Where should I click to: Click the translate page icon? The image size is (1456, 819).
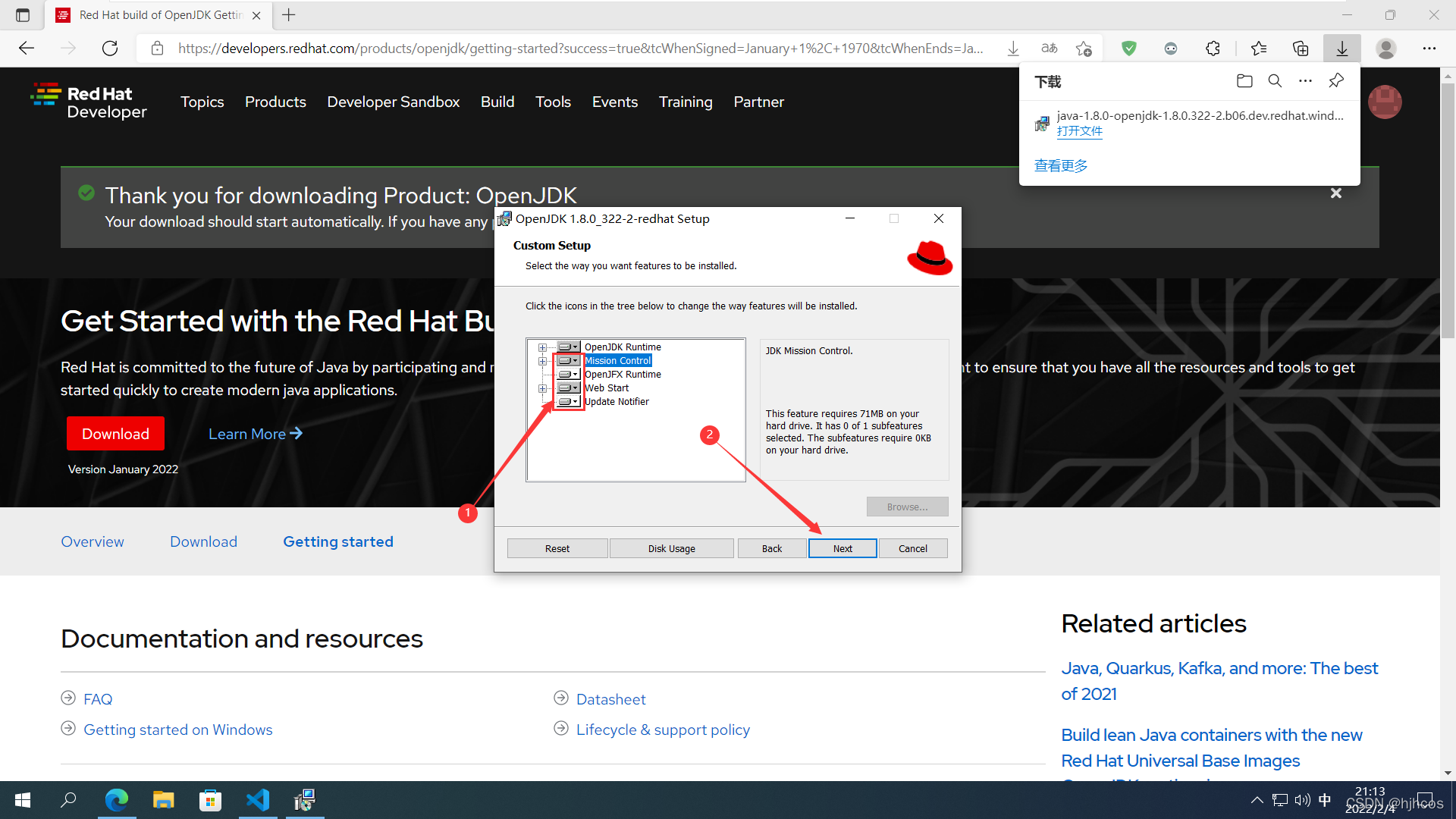coord(1050,49)
